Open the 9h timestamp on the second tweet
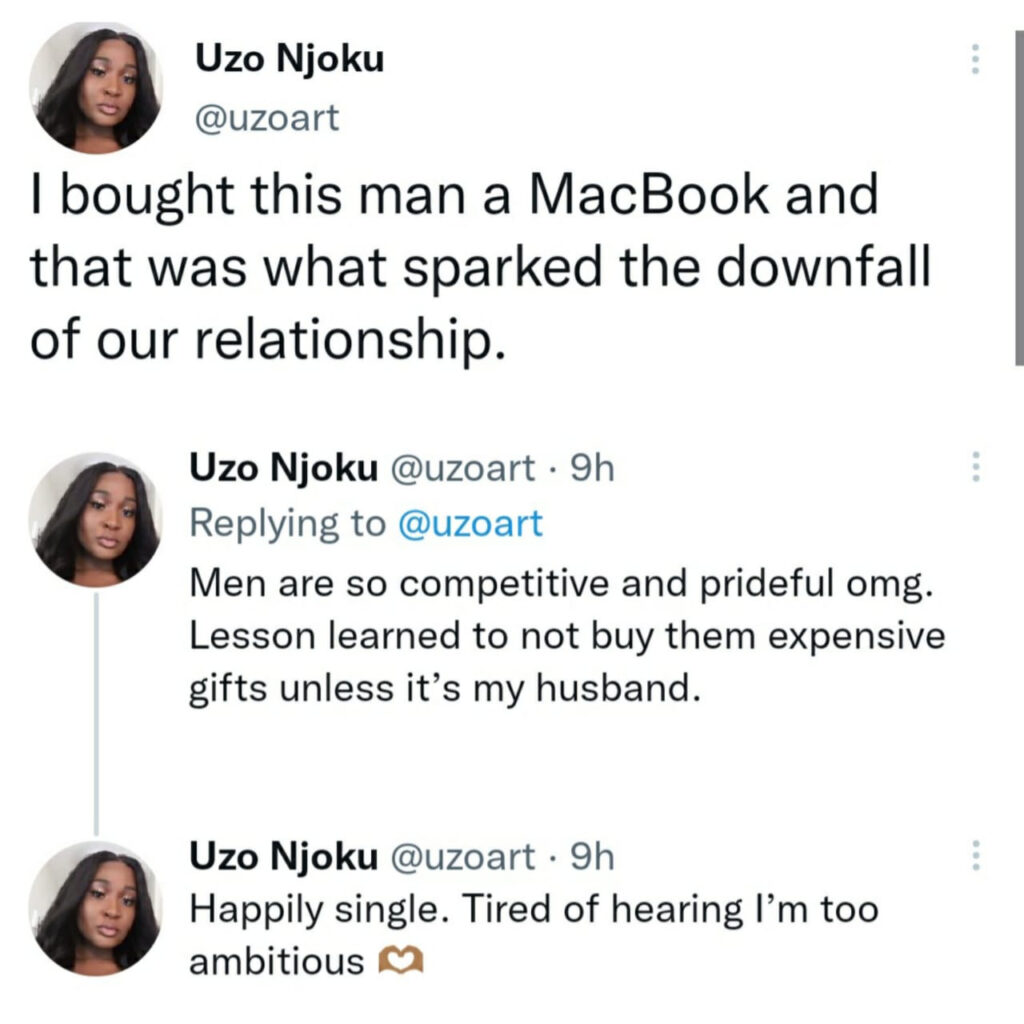Screen dimensions: 1024x1024 (x=592, y=468)
